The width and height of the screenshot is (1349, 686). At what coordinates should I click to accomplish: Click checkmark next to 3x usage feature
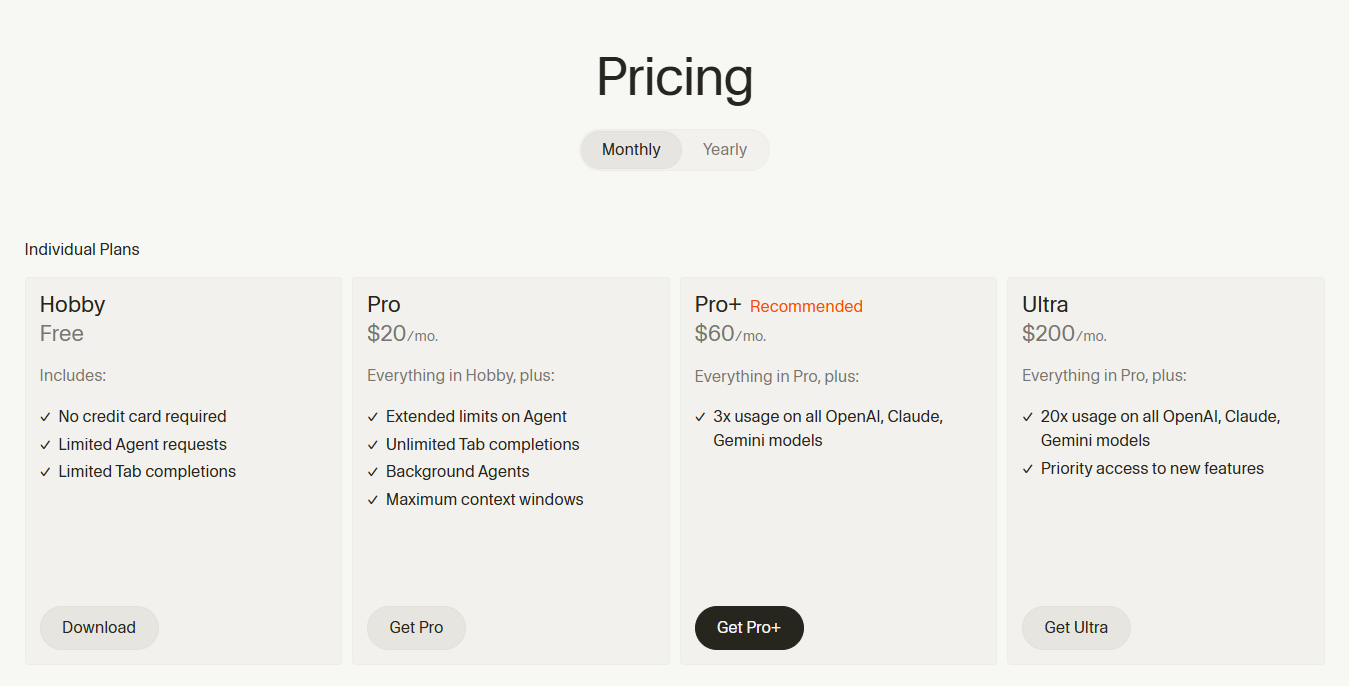700,417
